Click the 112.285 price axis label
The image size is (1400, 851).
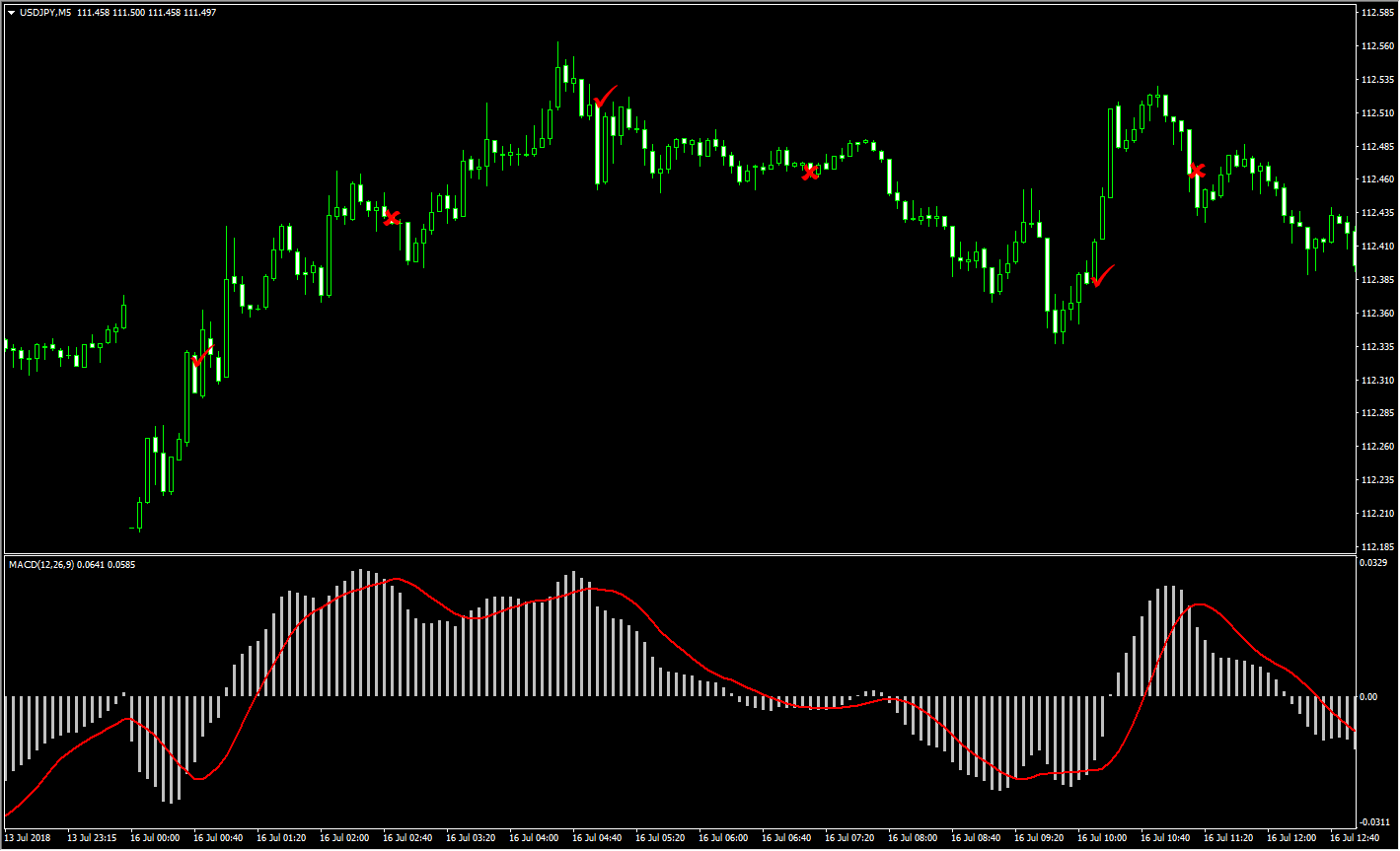pos(1376,413)
